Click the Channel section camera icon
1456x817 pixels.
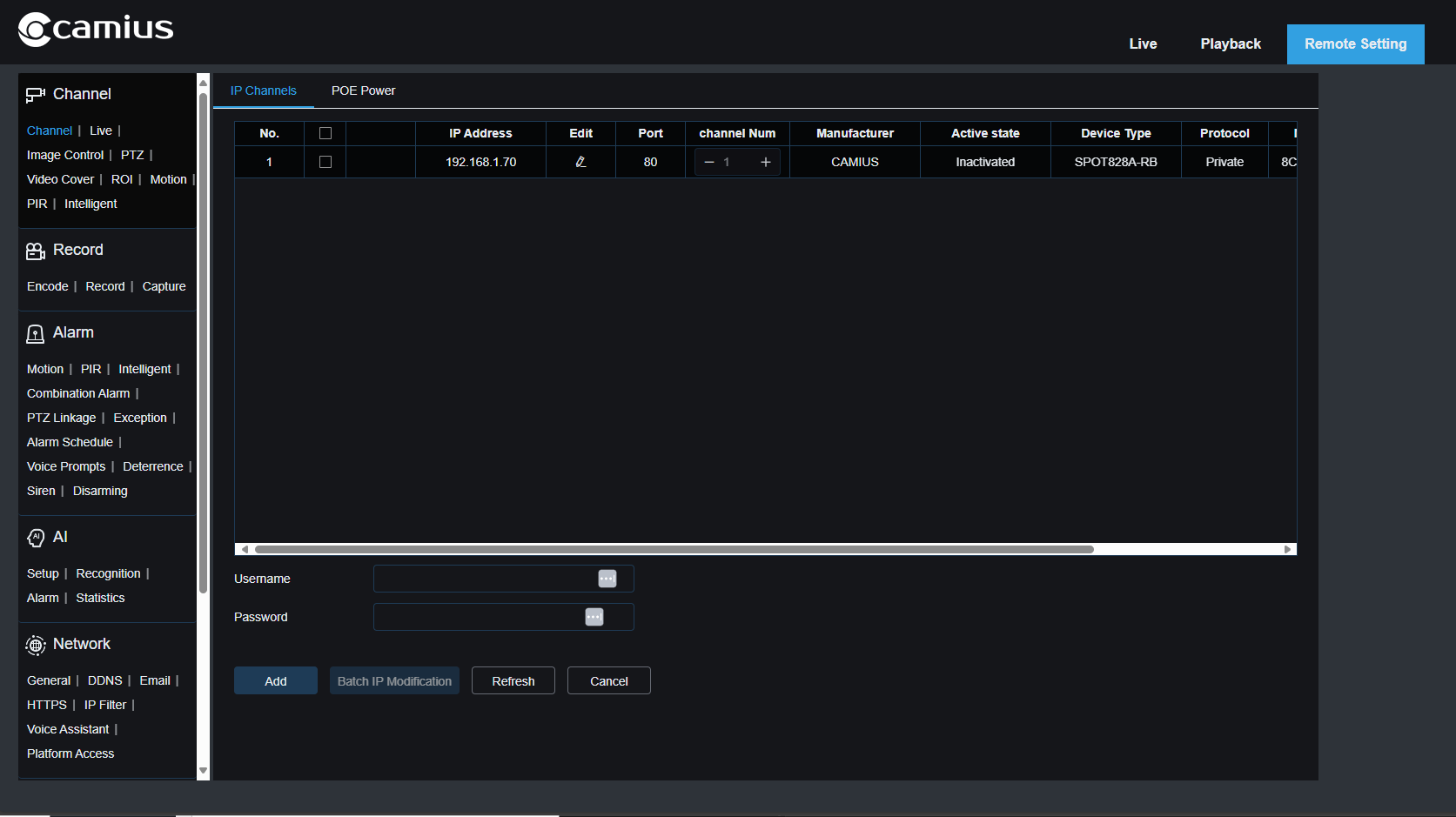[x=35, y=94]
